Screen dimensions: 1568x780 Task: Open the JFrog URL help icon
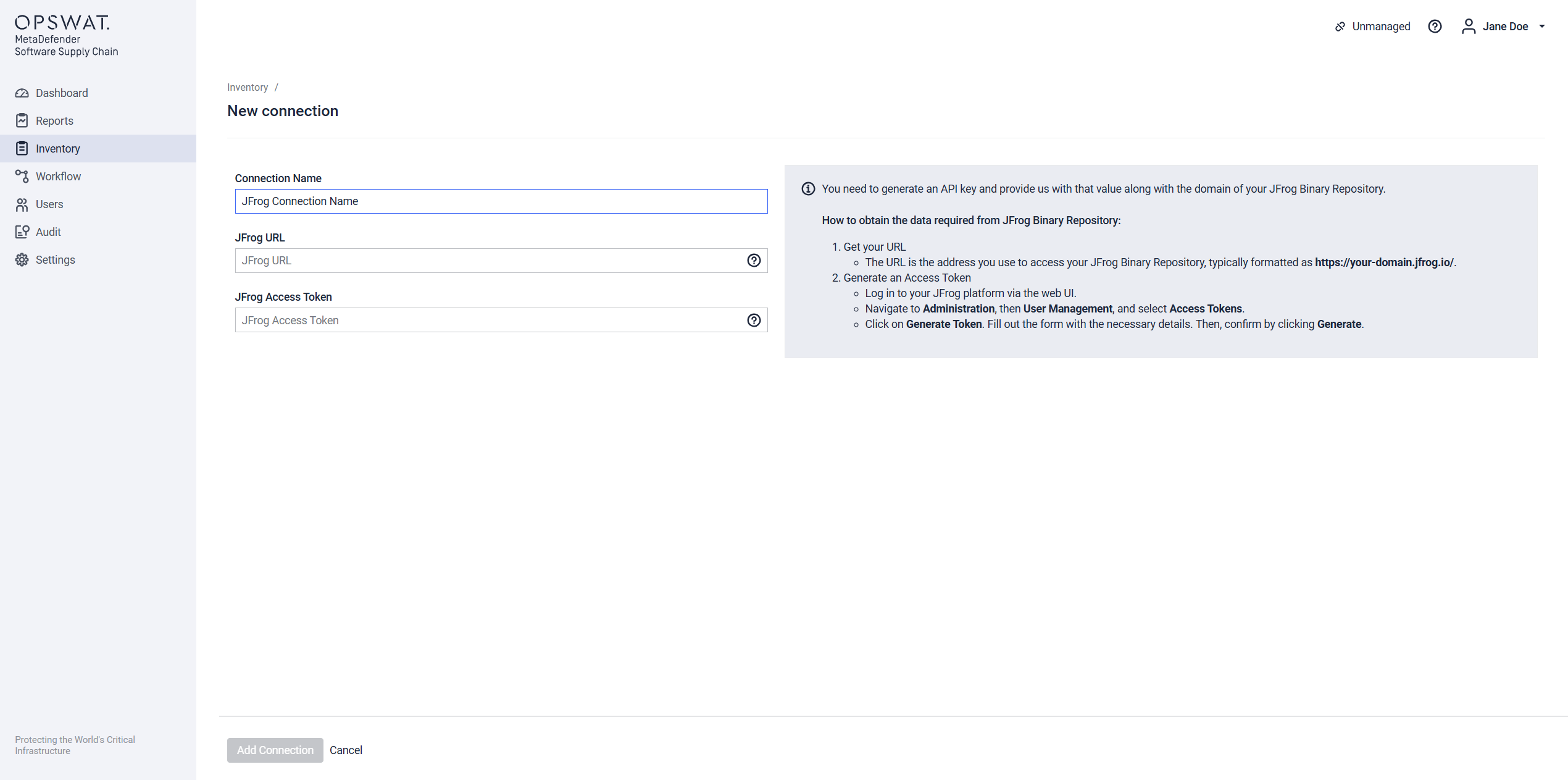(754, 261)
